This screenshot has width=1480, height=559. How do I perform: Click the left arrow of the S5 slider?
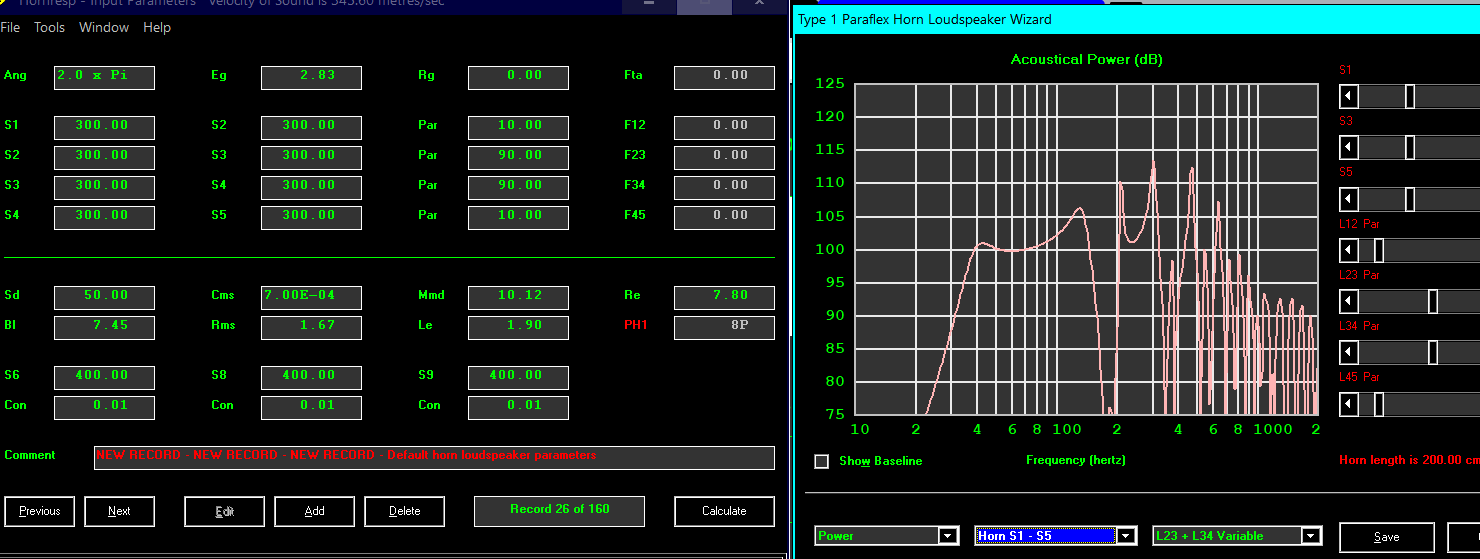[x=1349, y=199]
